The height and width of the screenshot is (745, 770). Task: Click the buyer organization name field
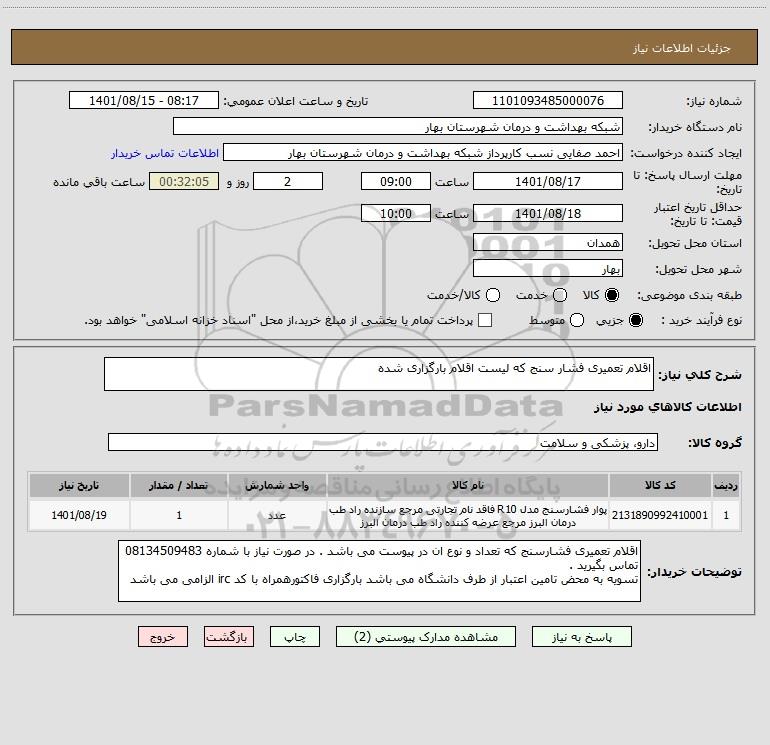pos(398,126)
